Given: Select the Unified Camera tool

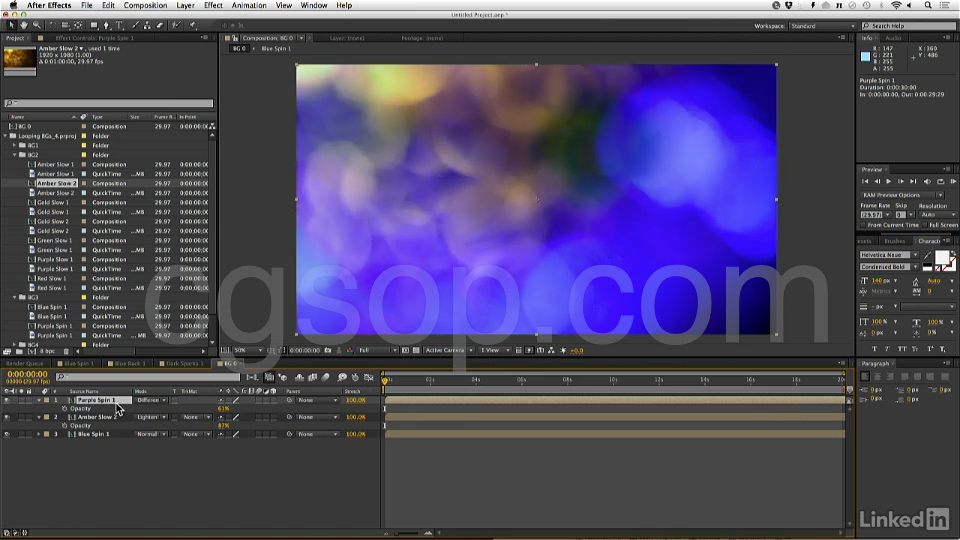Looking at the screenshot, I should (66, 25).
